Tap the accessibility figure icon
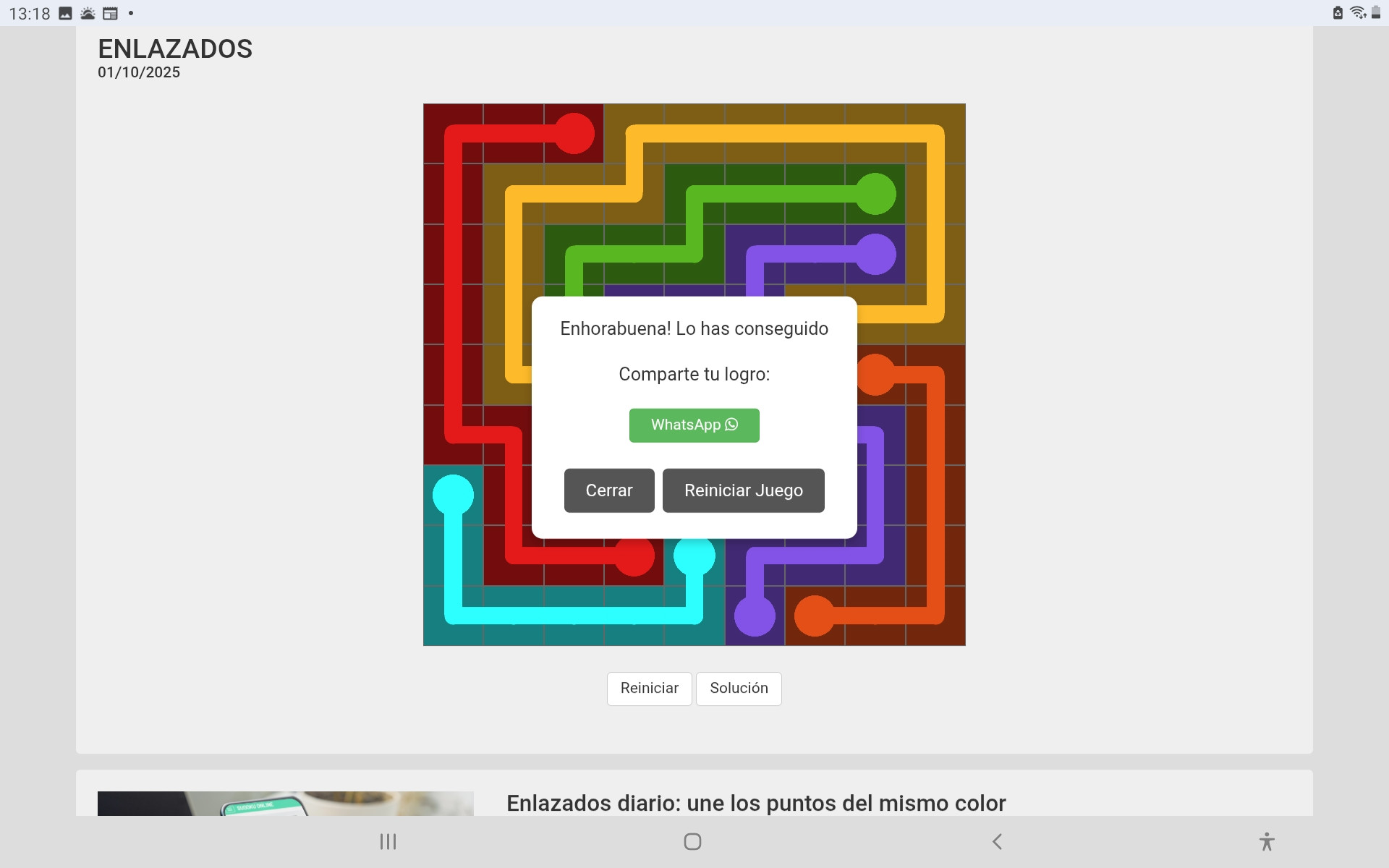Screen dimensions: 1389x868 click(1266, 841)
